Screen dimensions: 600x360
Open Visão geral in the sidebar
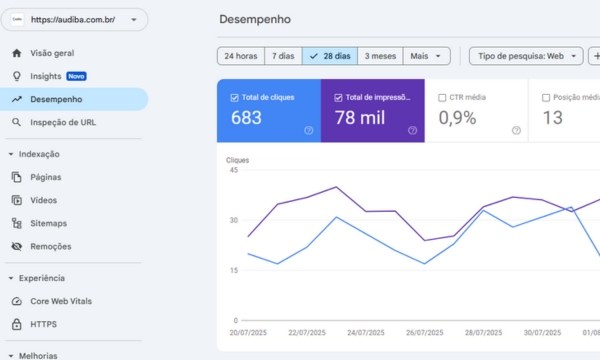74,53
